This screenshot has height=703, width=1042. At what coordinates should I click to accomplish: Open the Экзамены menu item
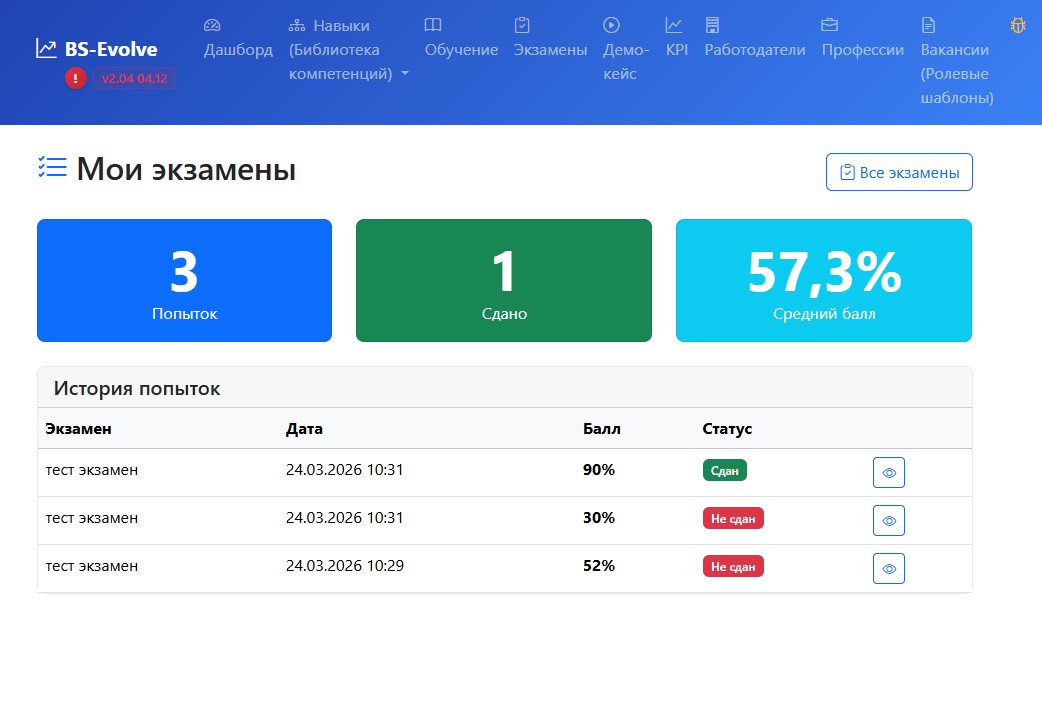pos(550,50)
